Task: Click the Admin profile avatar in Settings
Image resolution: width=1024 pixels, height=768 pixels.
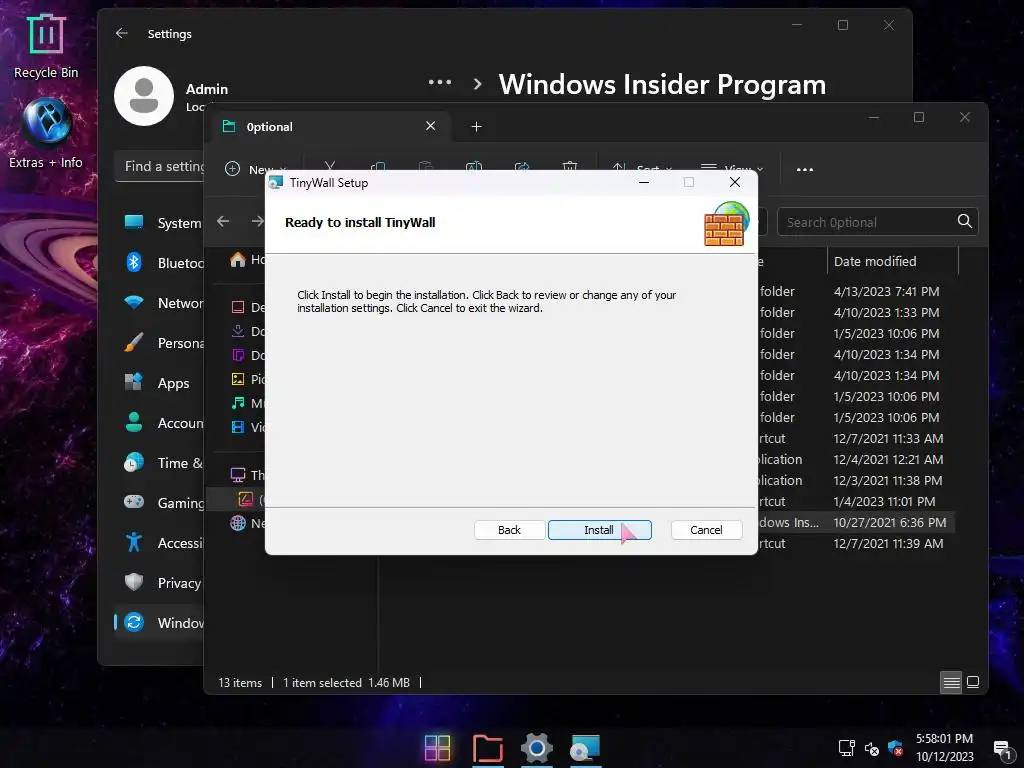Action: tap(144, 96)
